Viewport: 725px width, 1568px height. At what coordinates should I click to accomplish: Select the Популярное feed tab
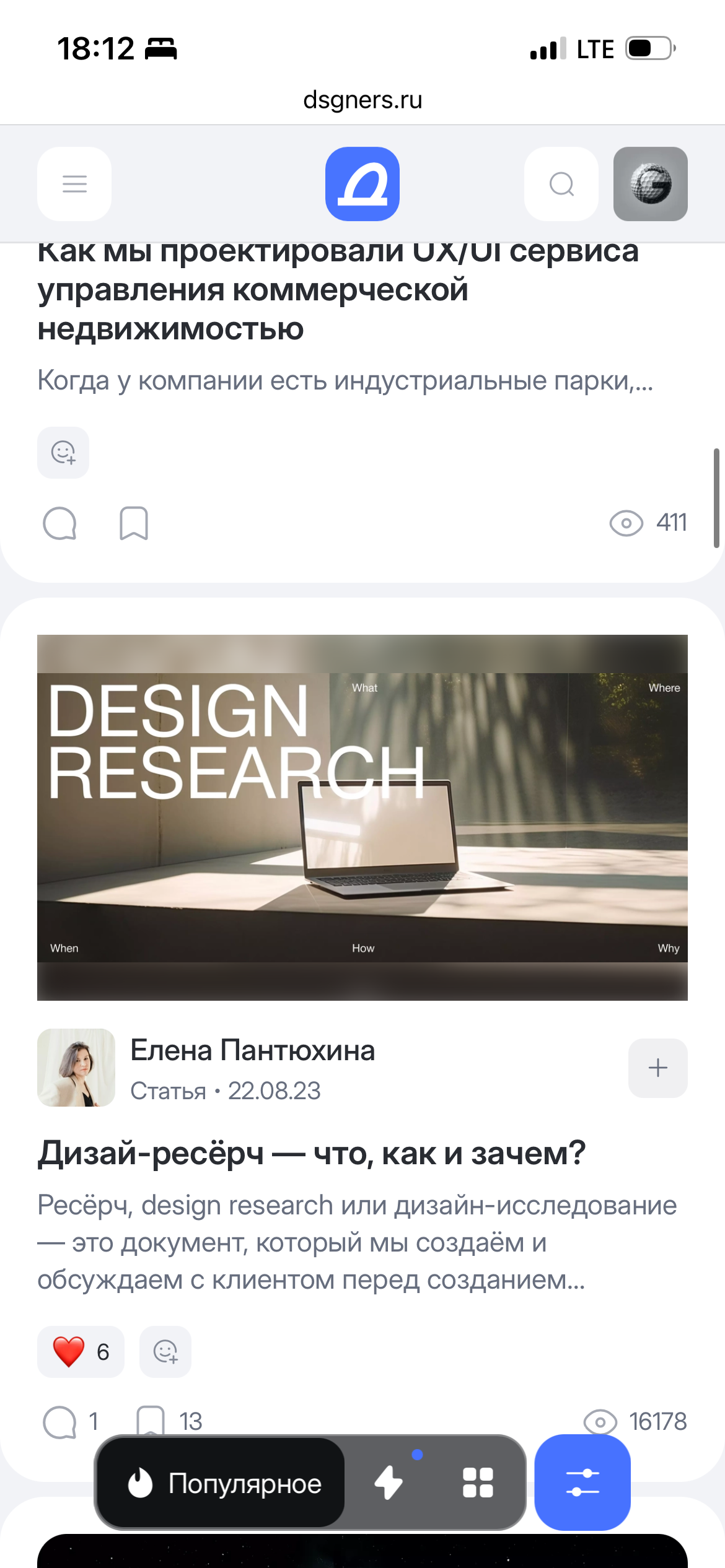tap(224, 1484)
